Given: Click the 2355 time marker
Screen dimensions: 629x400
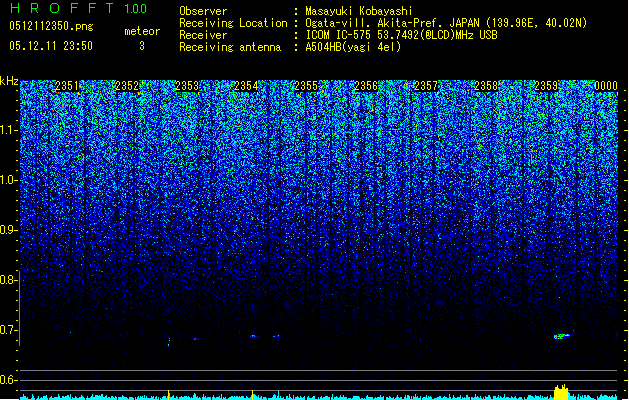Looking at the screenshot, I should click(306, 86).
